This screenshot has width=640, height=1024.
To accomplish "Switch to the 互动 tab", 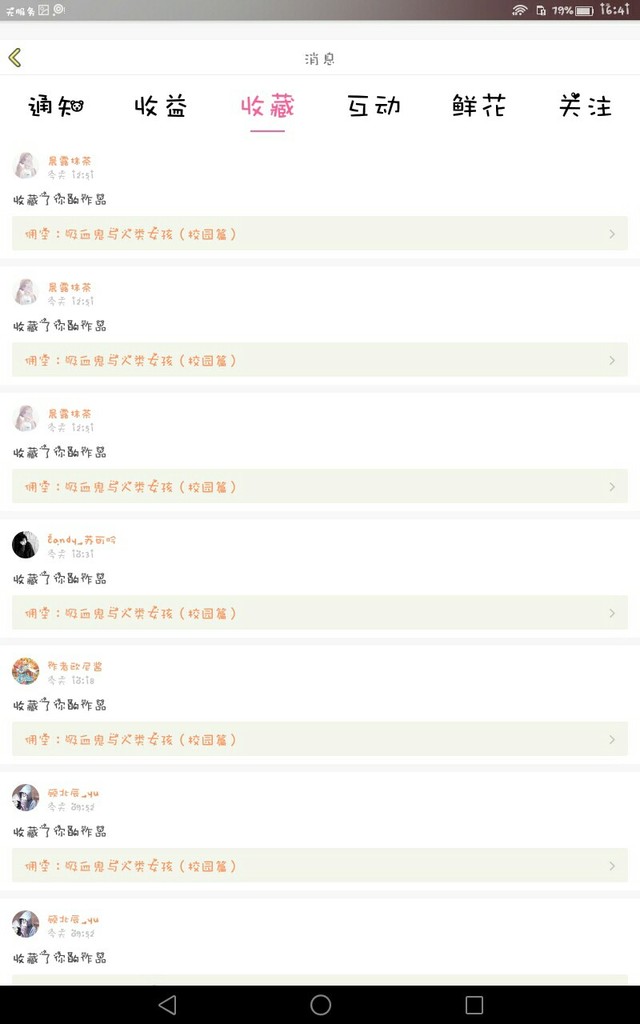I will [374, 106].
